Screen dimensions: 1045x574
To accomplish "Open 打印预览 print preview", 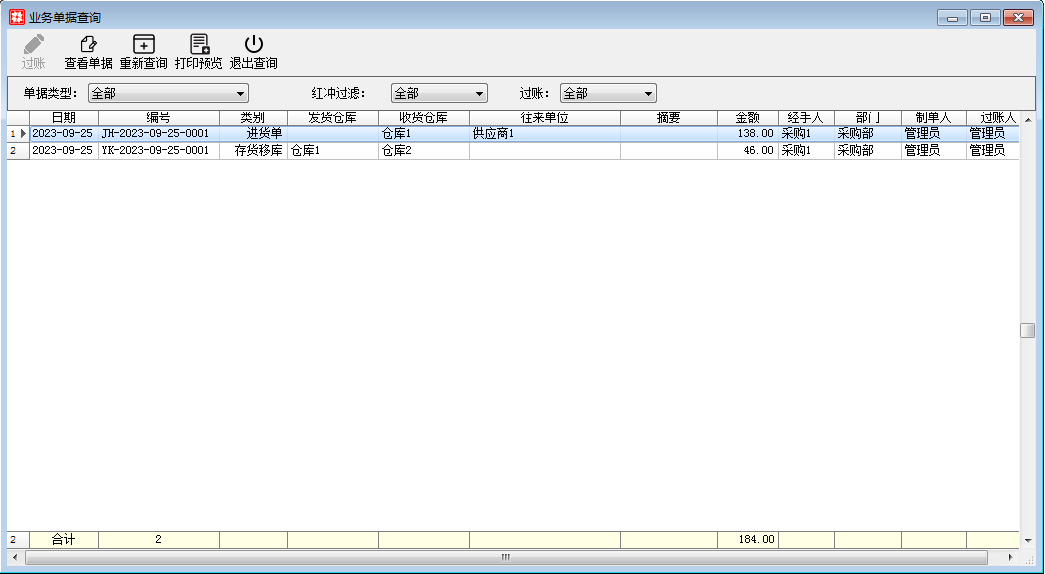I will [199, 45].
